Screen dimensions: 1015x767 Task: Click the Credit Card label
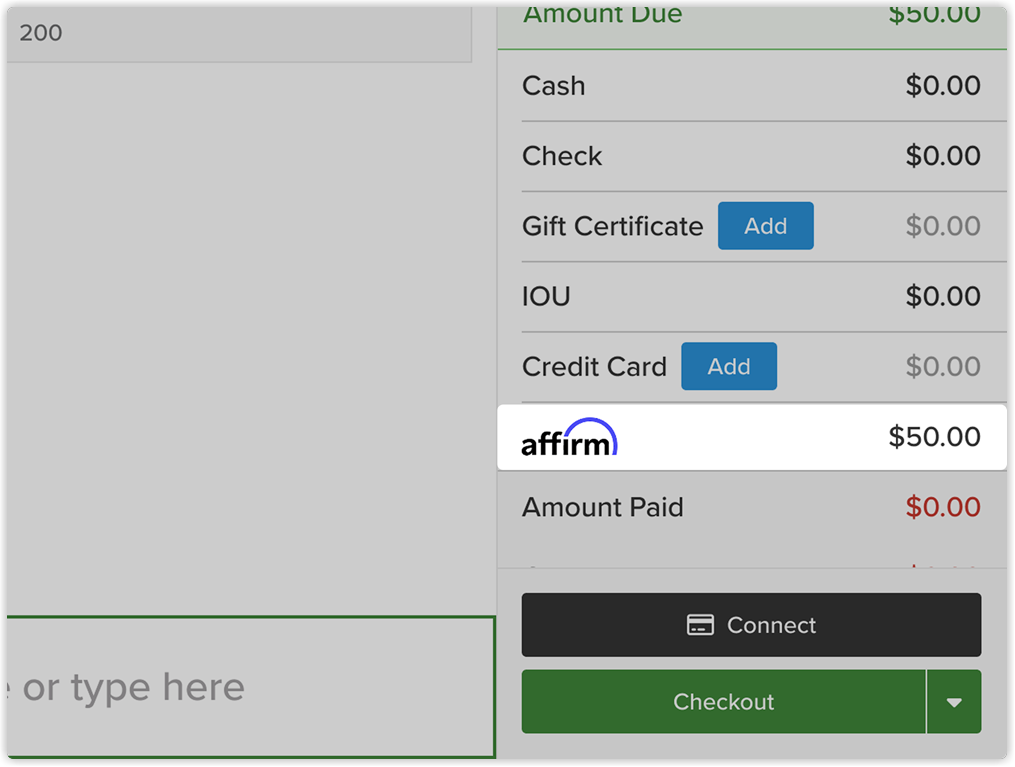[594, 367]
